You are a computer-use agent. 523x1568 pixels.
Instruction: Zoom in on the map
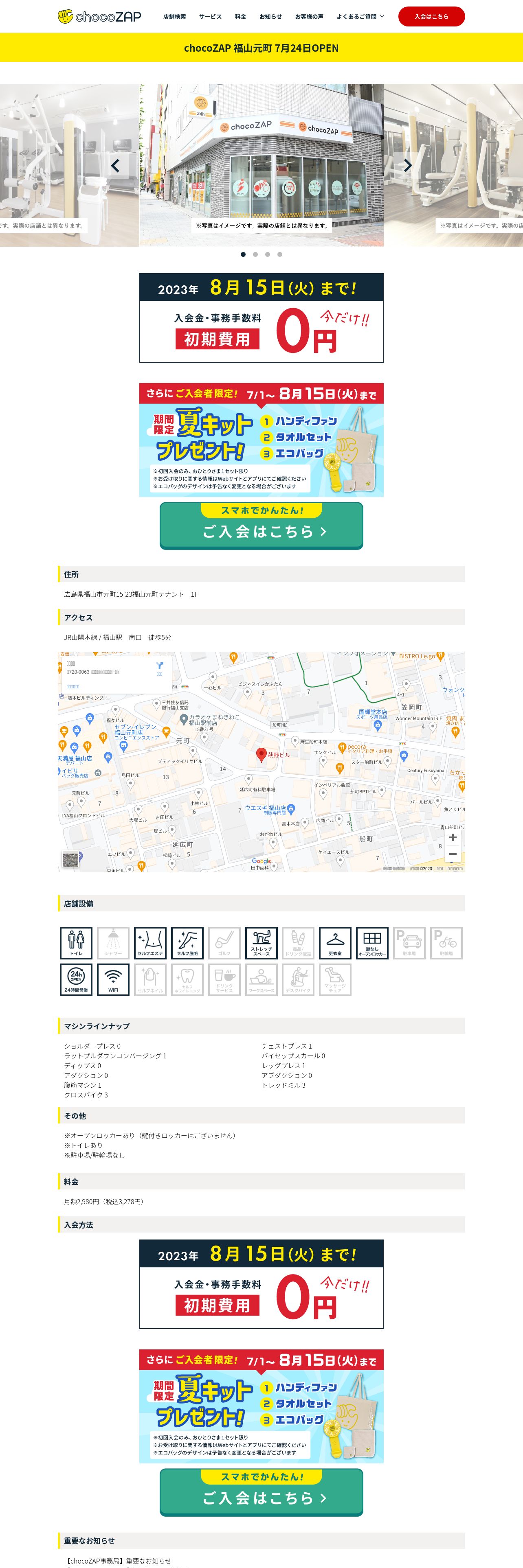pyautogui.click(x=453, y=838)
